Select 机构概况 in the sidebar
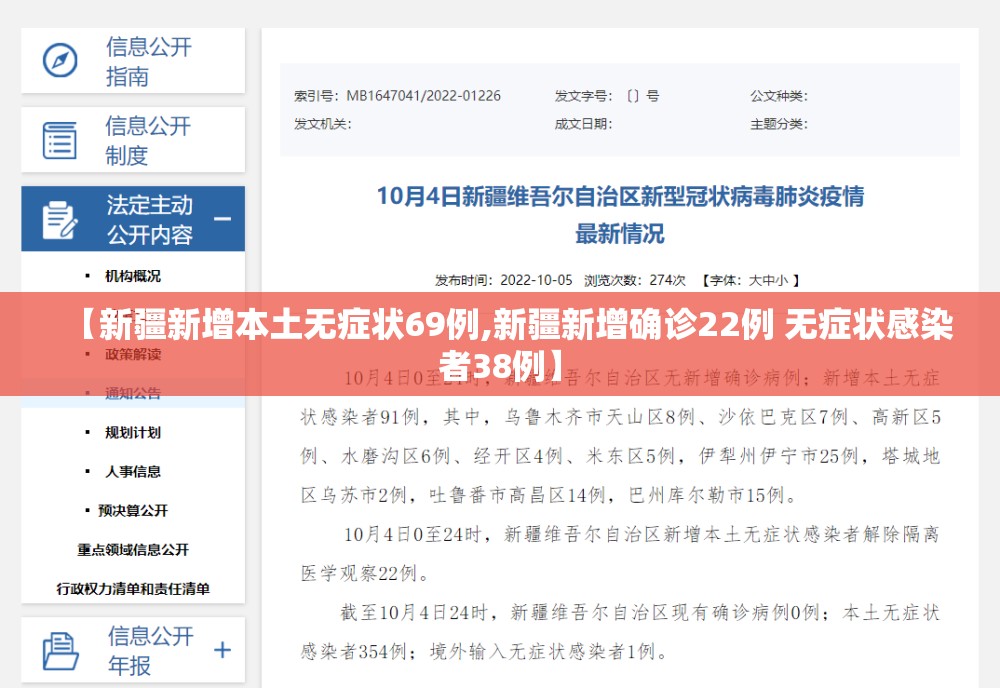 tap(133, 276)
